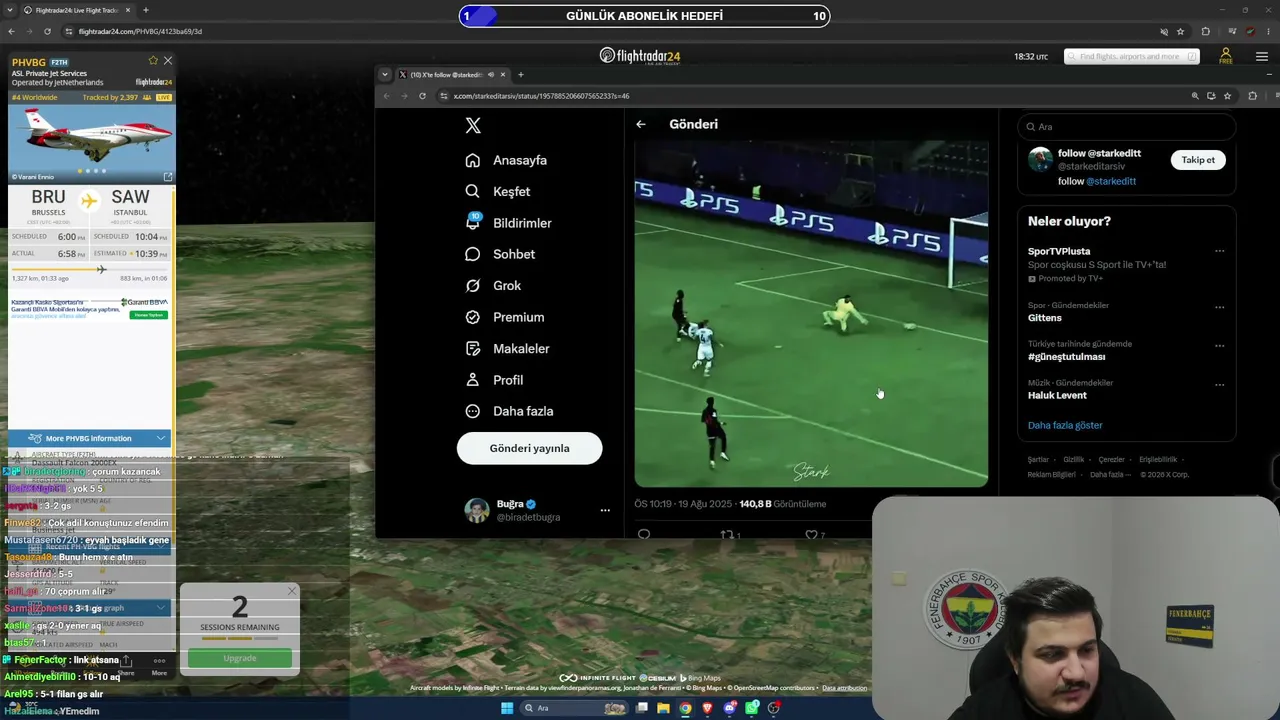
Task: Open Keşfet (Explore) in the X sidebar
Action: coord(498,191)
